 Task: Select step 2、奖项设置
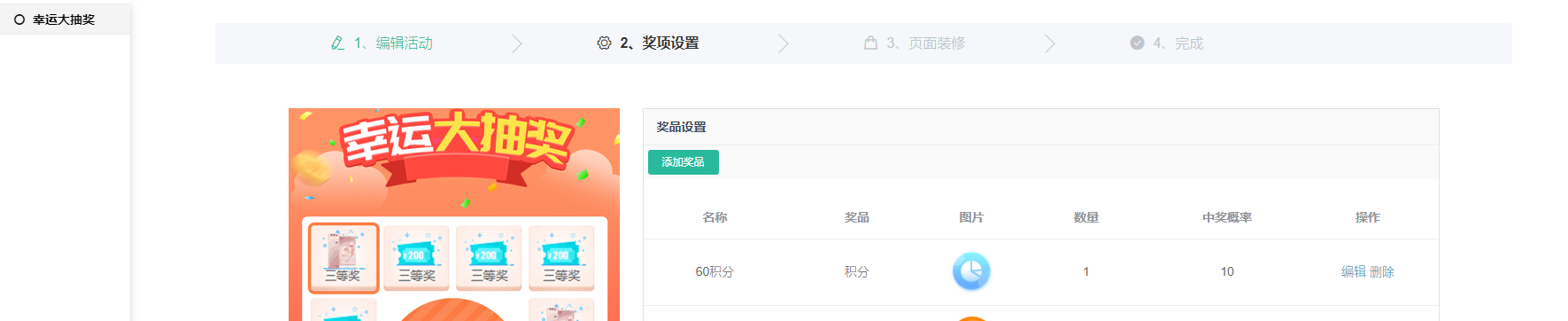pyautogui.click(x=660, y=43)
